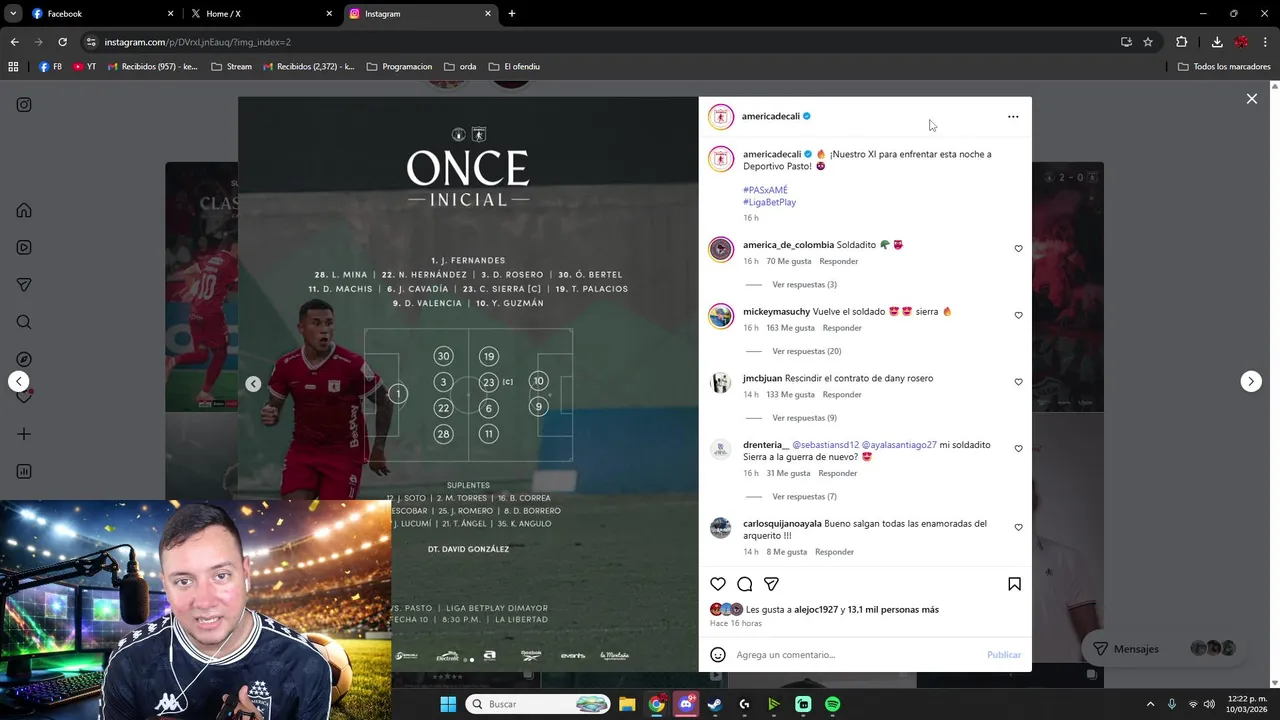Screen dimensions: 1280x720
Task: Select the Instagram browser tab
Action: coord(420,14)
